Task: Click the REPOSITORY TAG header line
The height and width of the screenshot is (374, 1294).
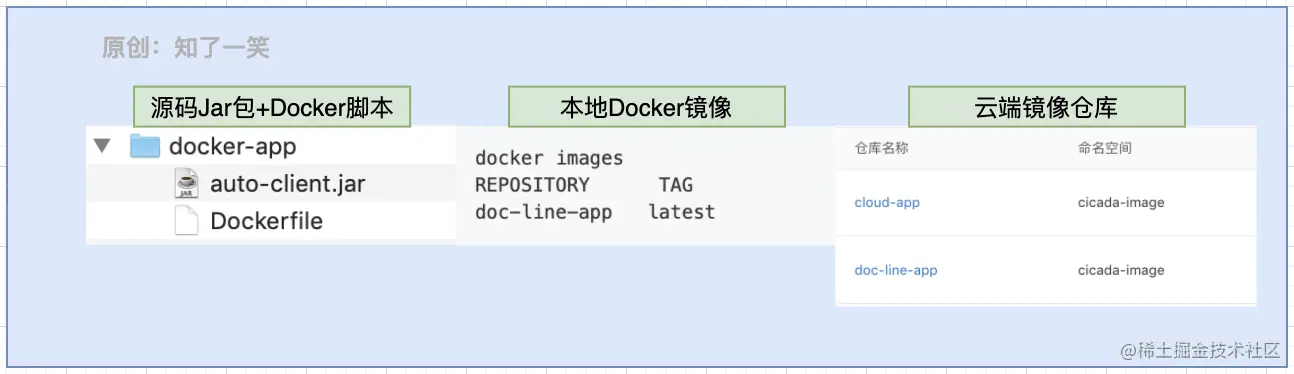Action: coord(583,185)
